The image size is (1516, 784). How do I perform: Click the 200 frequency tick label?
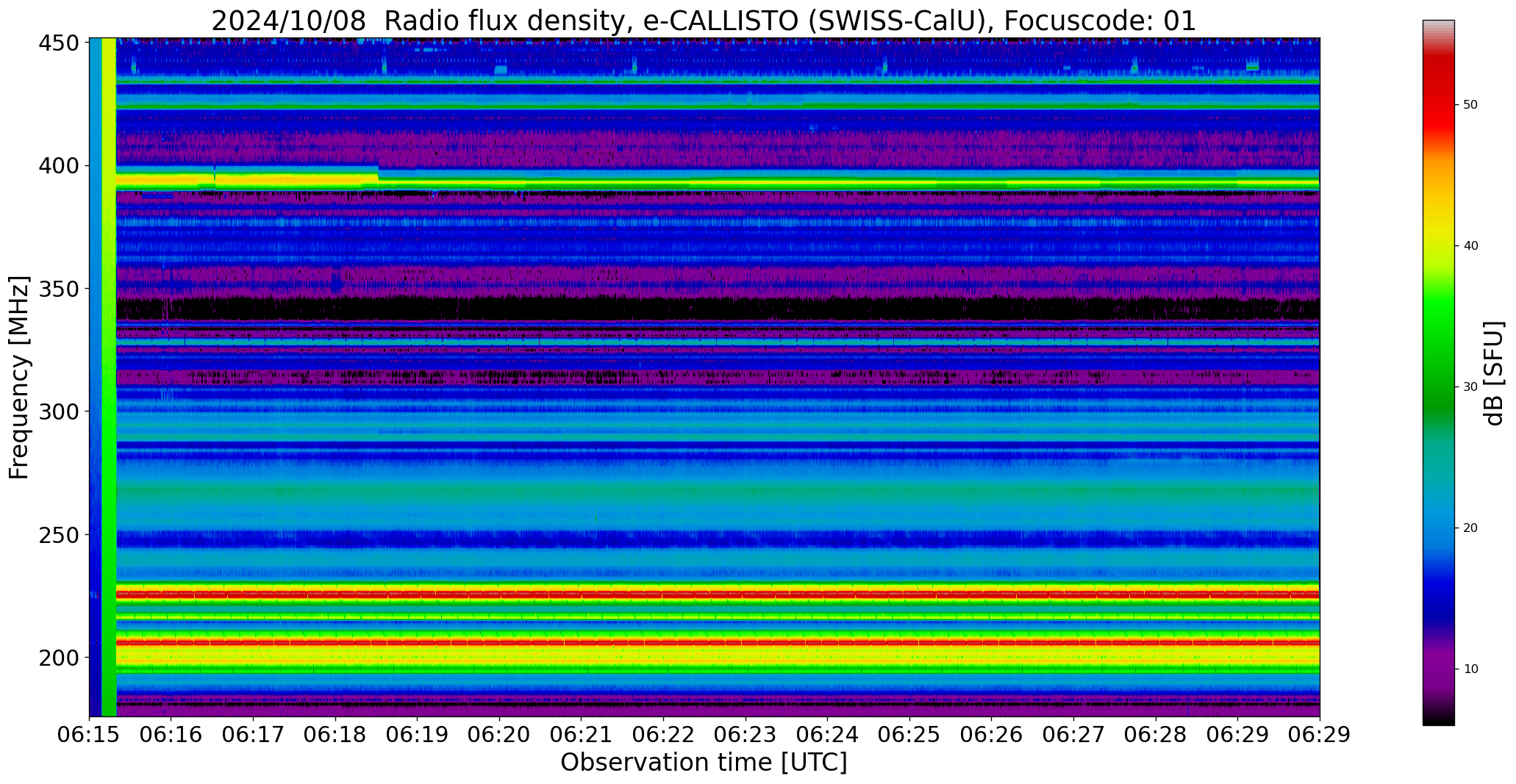click(x=59, y=658)
